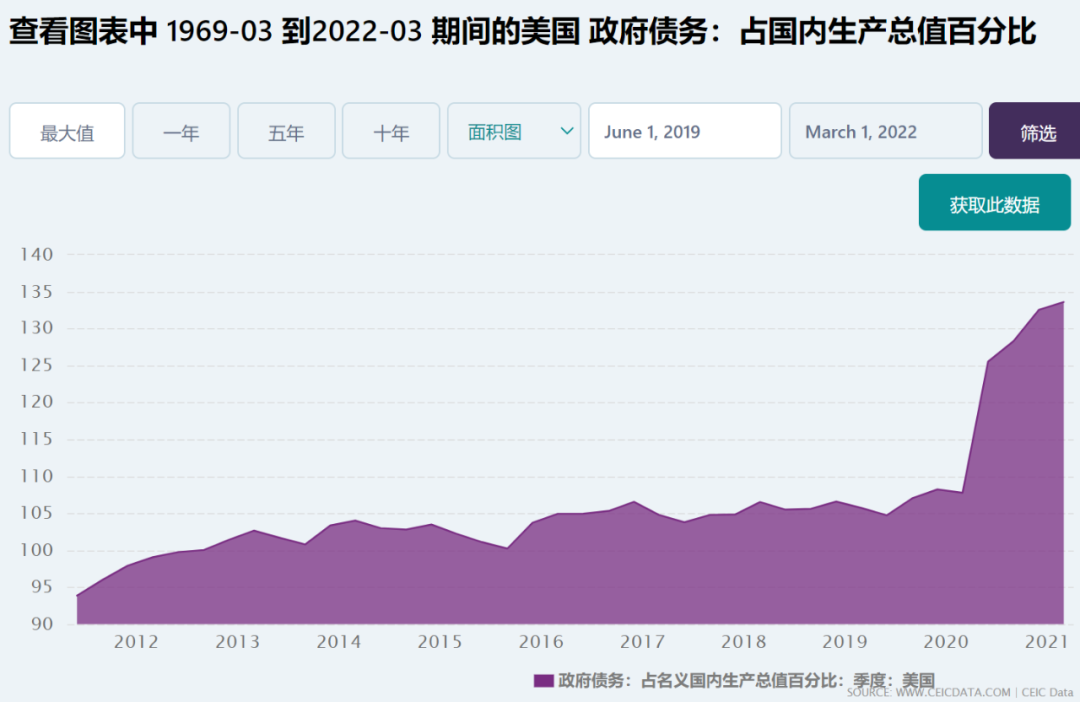Open the 面积图 chart type dropdown
1080x702 pixels.
(x=515, y=131)
